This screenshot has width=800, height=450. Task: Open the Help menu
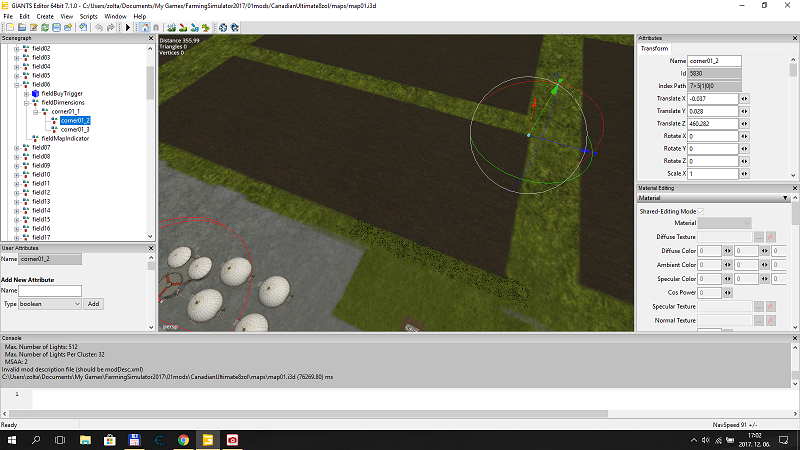click(139, 16)
